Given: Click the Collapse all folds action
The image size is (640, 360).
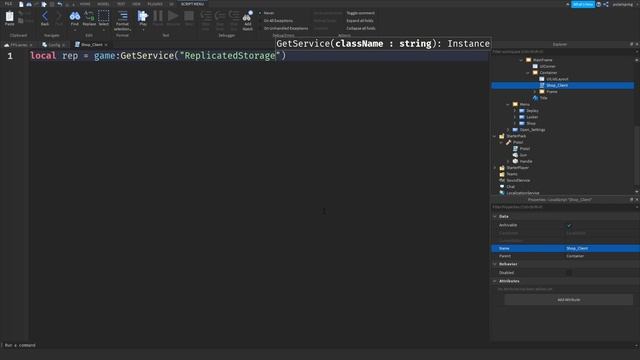Looking at the screenshot, I should [361, 29].
